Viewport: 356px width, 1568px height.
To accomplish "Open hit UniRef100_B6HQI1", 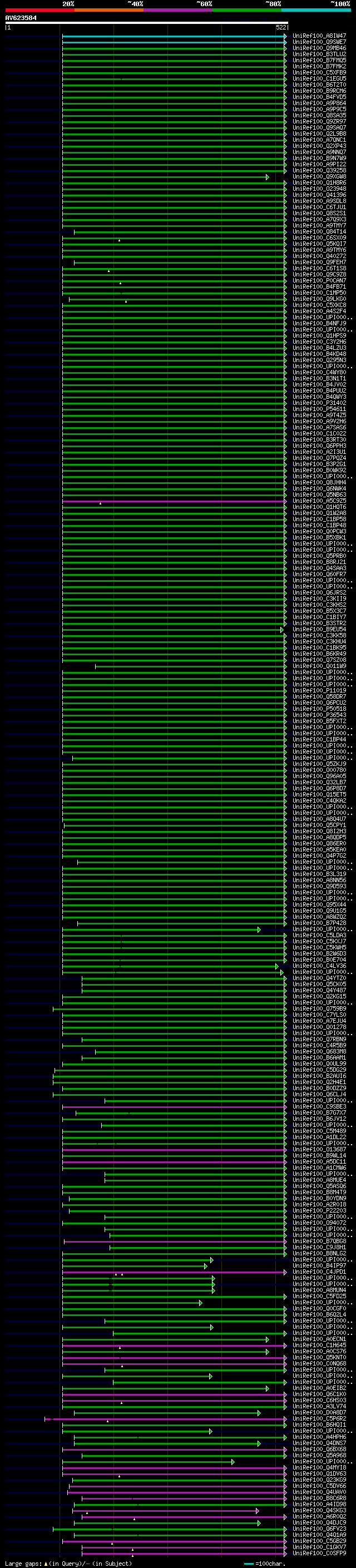I will point(319,1424).
